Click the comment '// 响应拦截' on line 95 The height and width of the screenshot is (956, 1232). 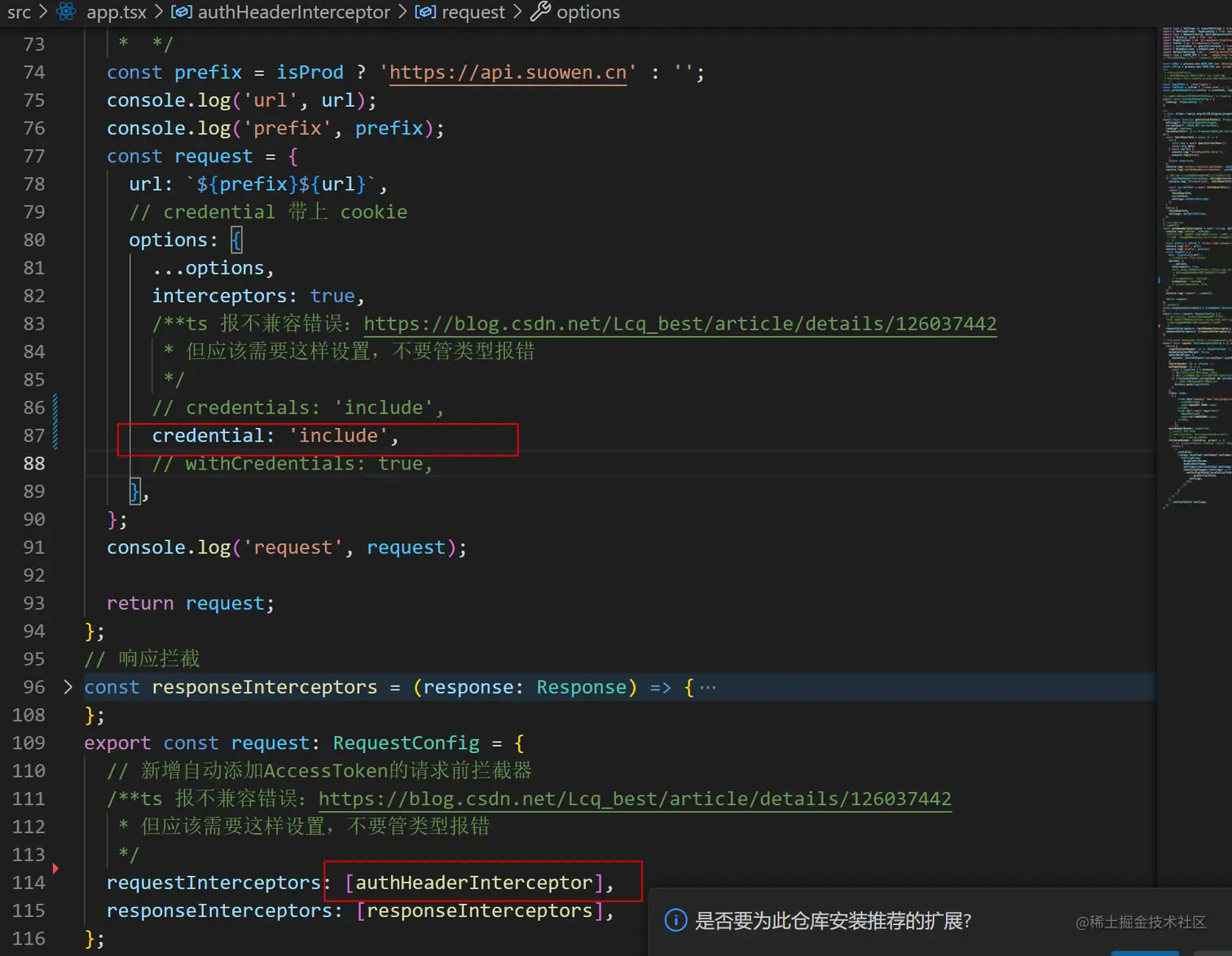[142, 659]
